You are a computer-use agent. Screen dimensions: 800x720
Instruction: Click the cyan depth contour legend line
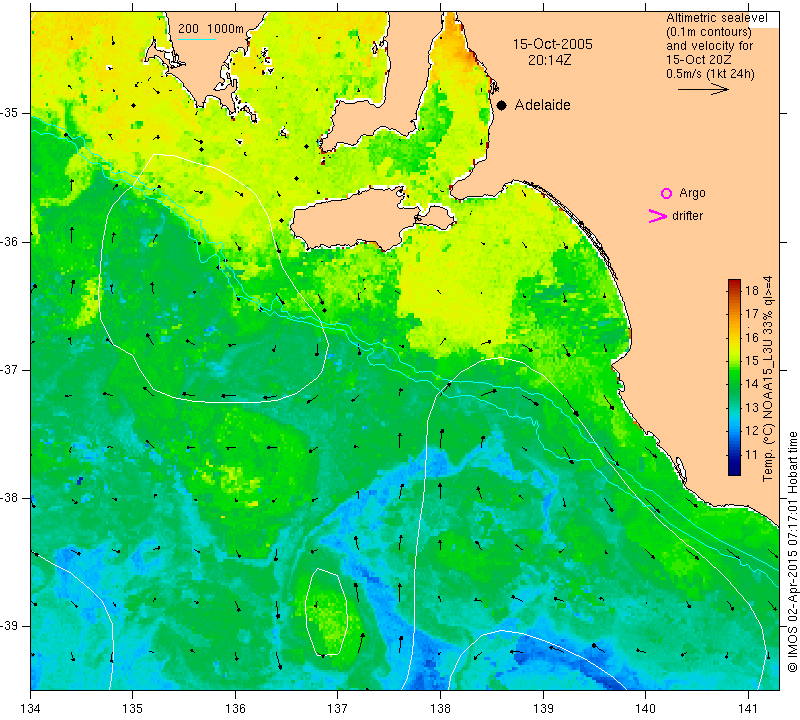click(x=196, y=39)
